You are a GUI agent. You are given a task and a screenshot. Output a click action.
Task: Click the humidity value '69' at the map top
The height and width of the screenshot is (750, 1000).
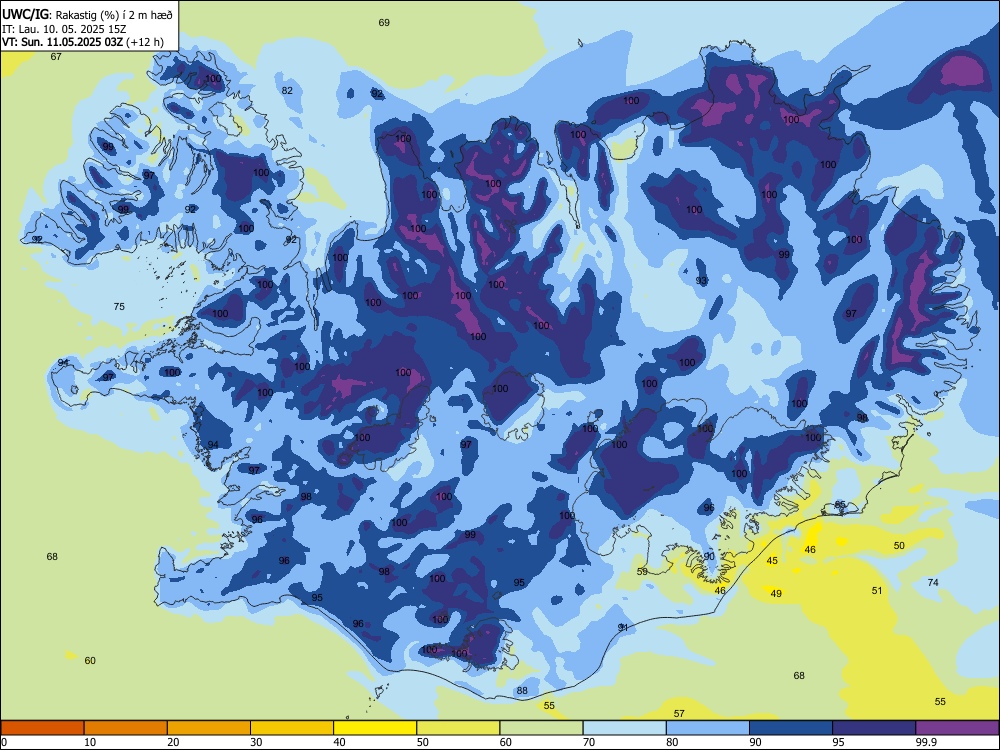(384, 22)
